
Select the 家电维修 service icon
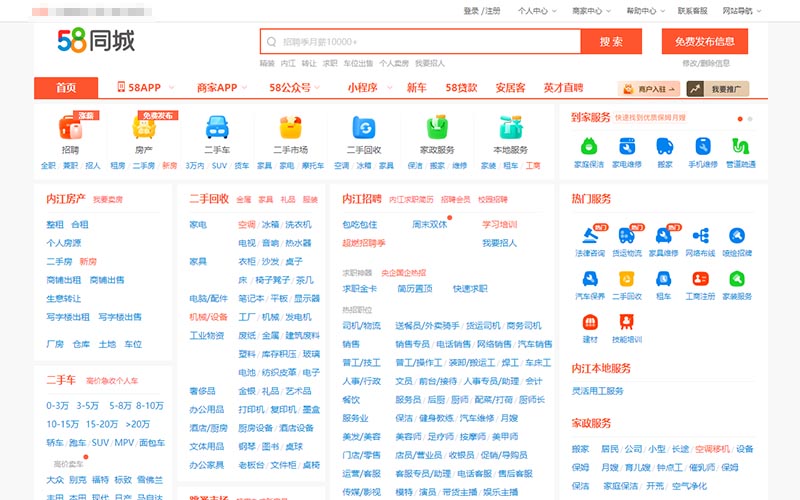627,146
